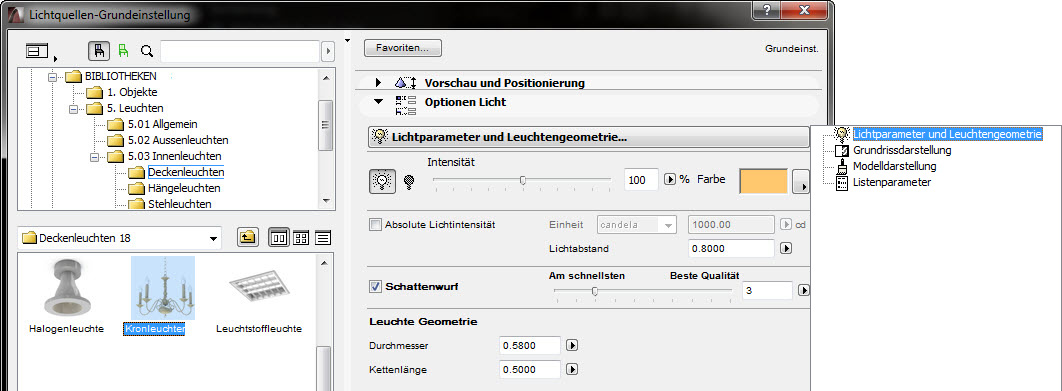Select the 5.02 Aussenleuchten folder
Viewport: 1062px width, 391px height.
tap(178, 140)
